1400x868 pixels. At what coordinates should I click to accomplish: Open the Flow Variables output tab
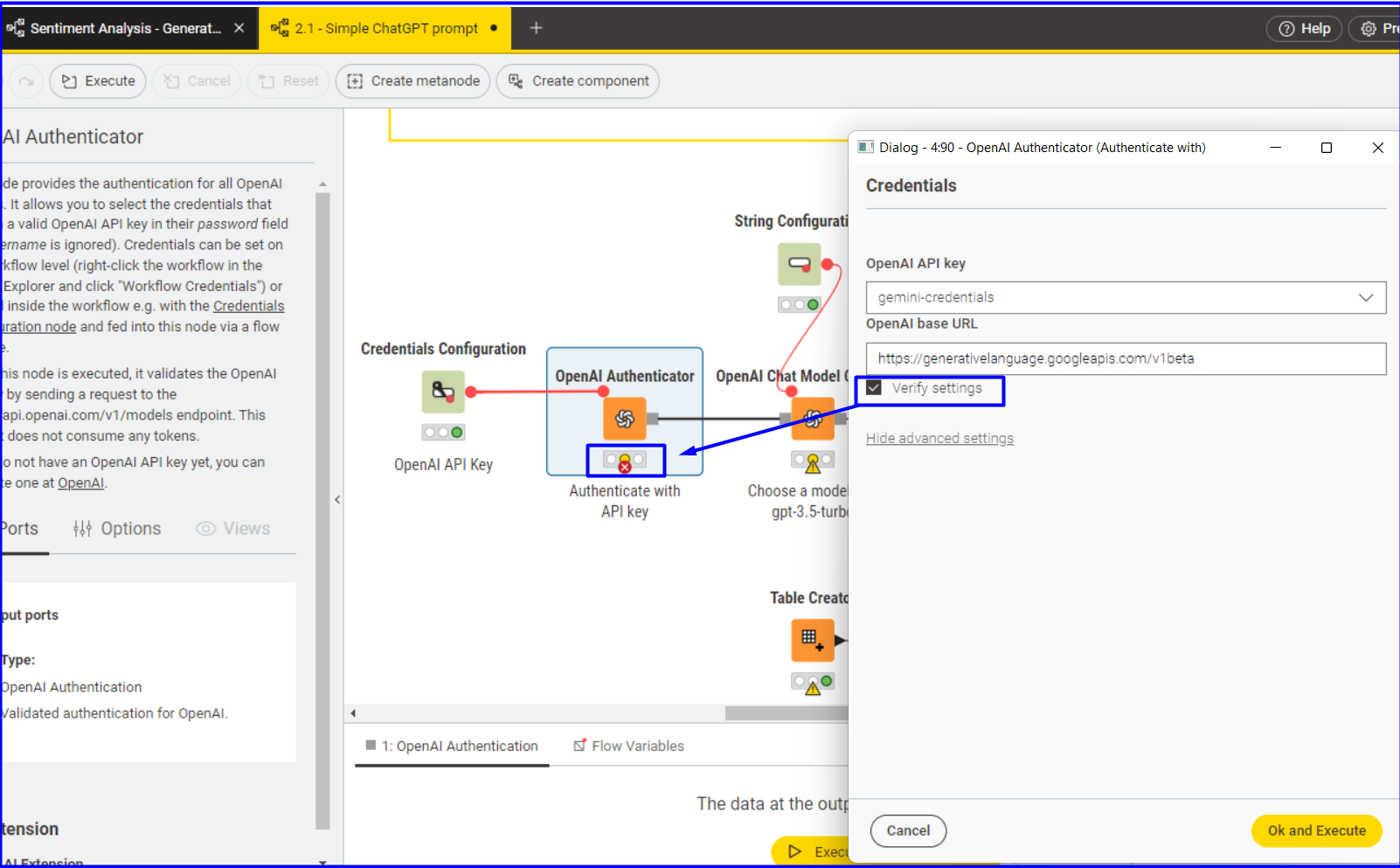pyautogui.click(x=628, y=746)
